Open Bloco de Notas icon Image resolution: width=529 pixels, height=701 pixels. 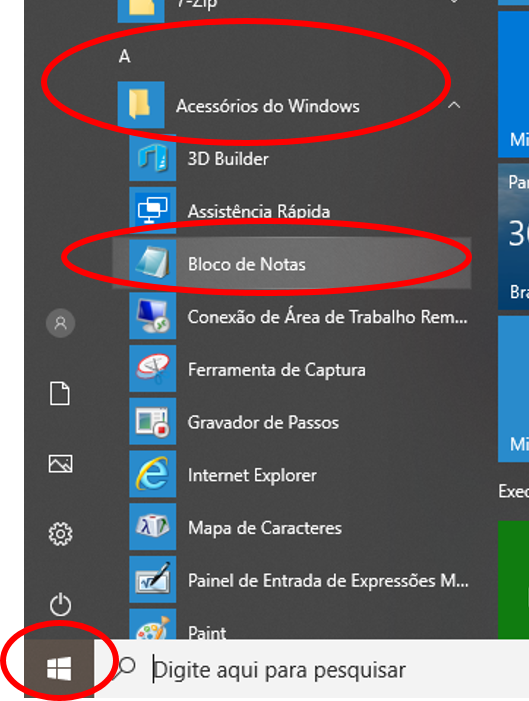point(152,264)
